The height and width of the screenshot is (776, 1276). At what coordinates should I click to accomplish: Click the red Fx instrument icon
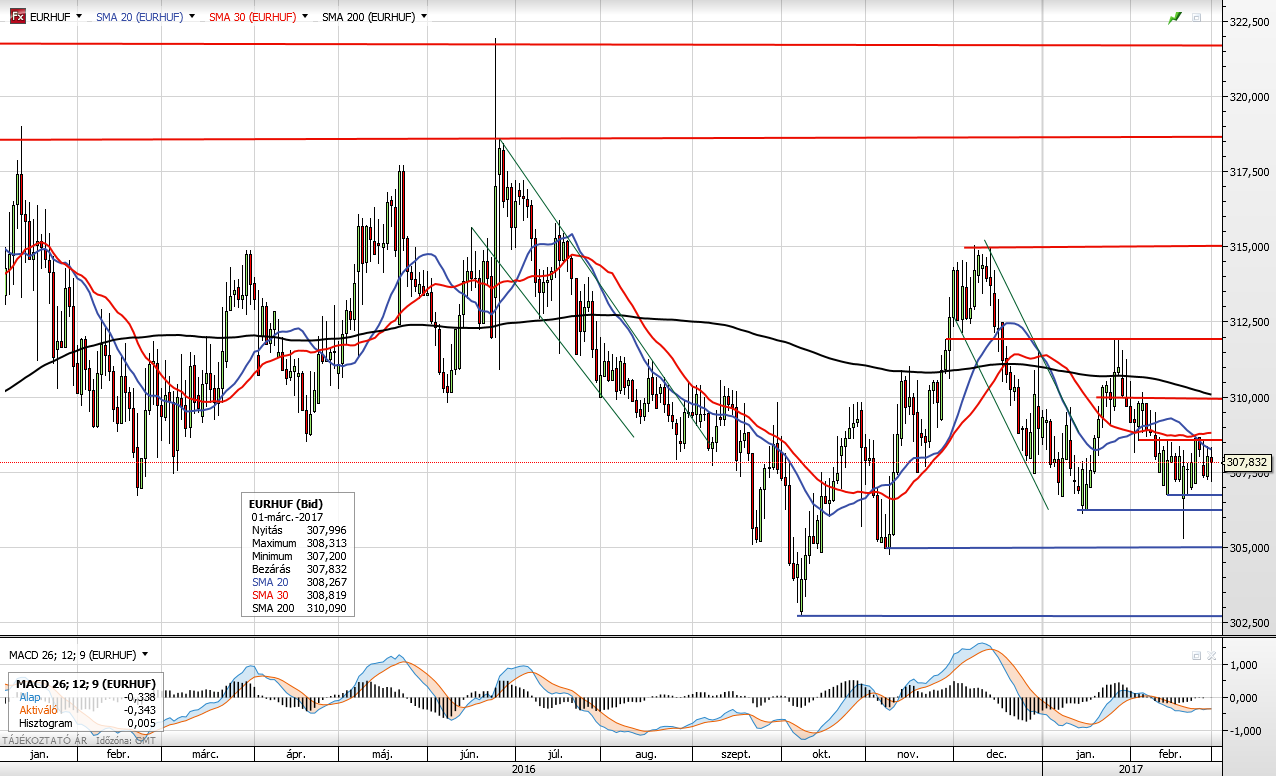[18, 16]
